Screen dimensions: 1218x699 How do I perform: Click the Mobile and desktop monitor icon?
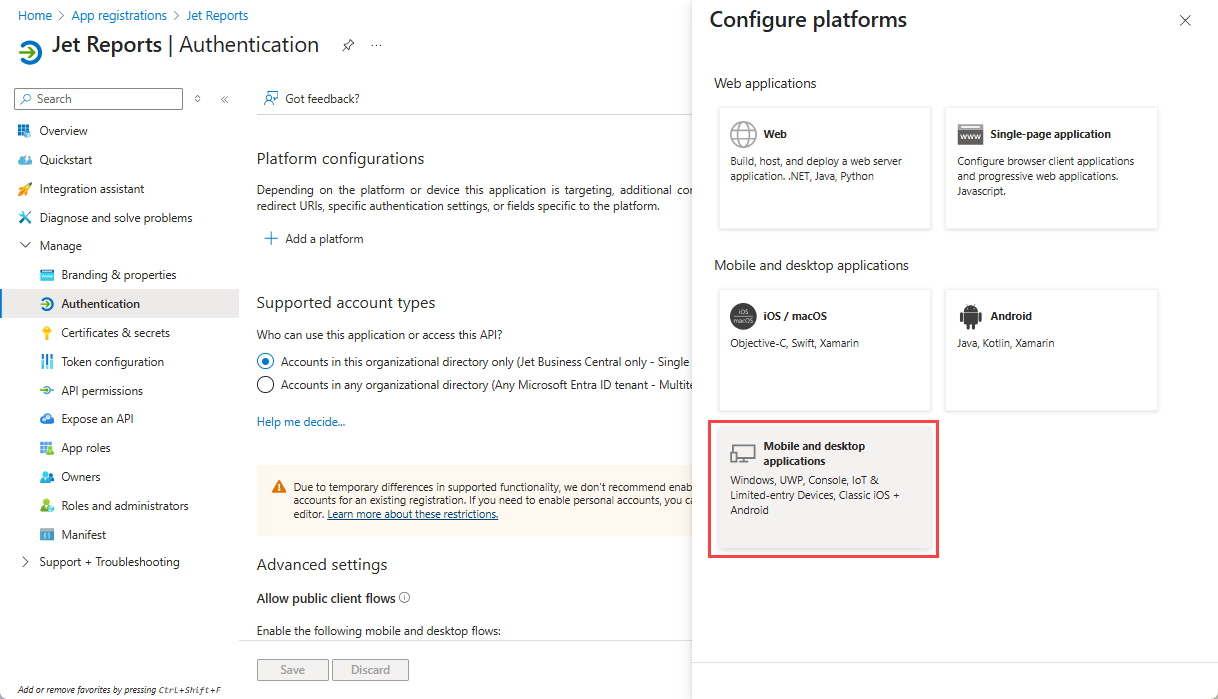[x=743, y=454]
